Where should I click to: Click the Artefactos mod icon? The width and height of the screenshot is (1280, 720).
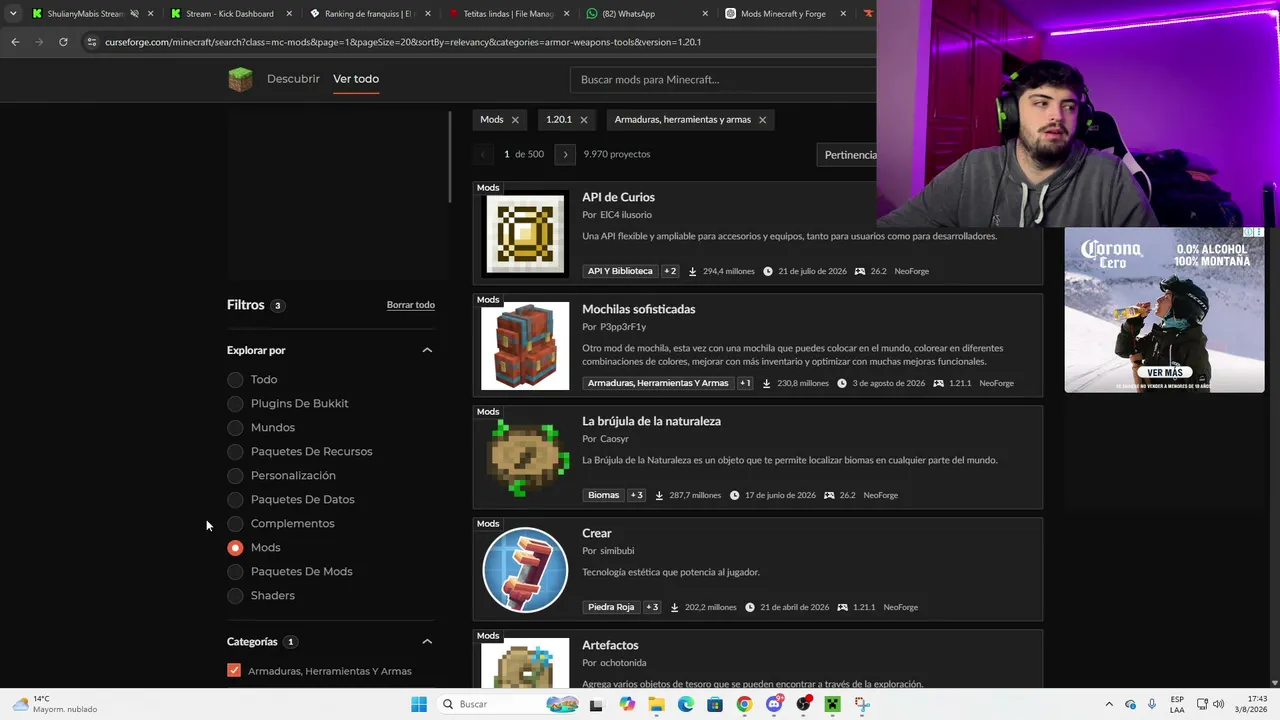click(525, 663)
